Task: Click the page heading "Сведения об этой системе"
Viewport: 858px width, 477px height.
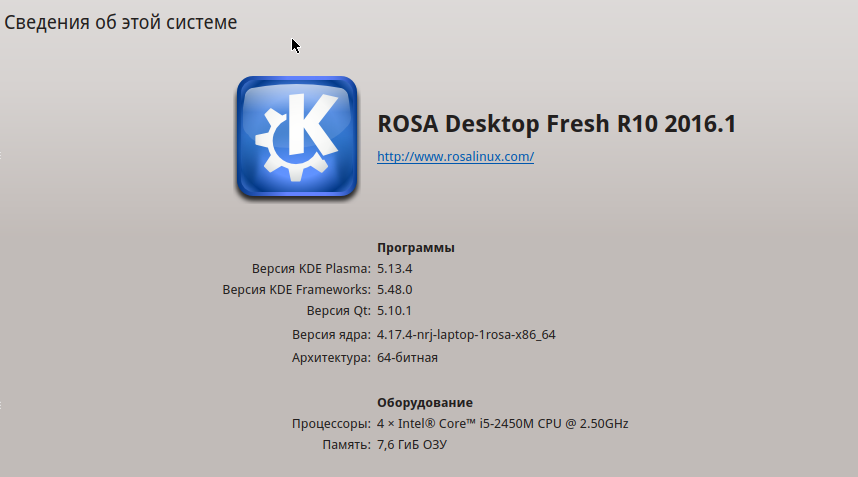Action: [x=120, y=22]
